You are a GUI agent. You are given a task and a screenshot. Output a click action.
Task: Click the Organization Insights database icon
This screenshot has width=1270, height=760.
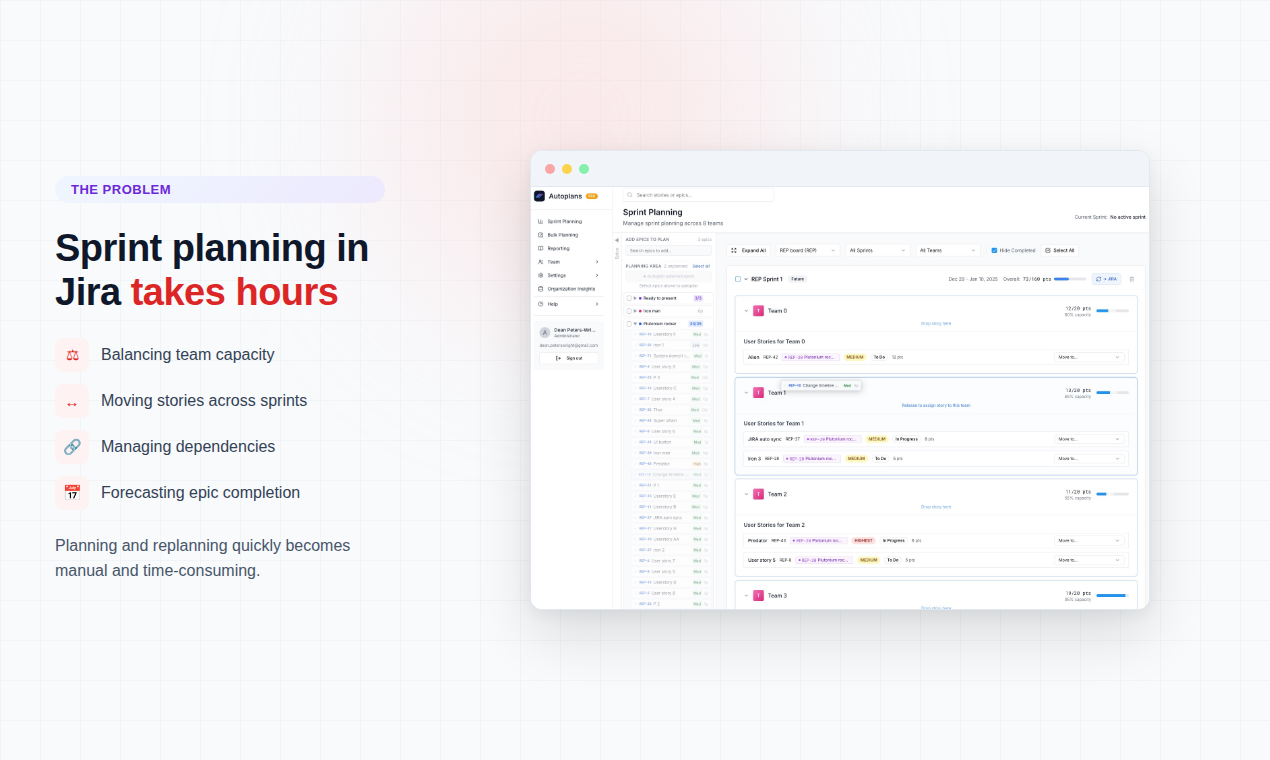541,288
